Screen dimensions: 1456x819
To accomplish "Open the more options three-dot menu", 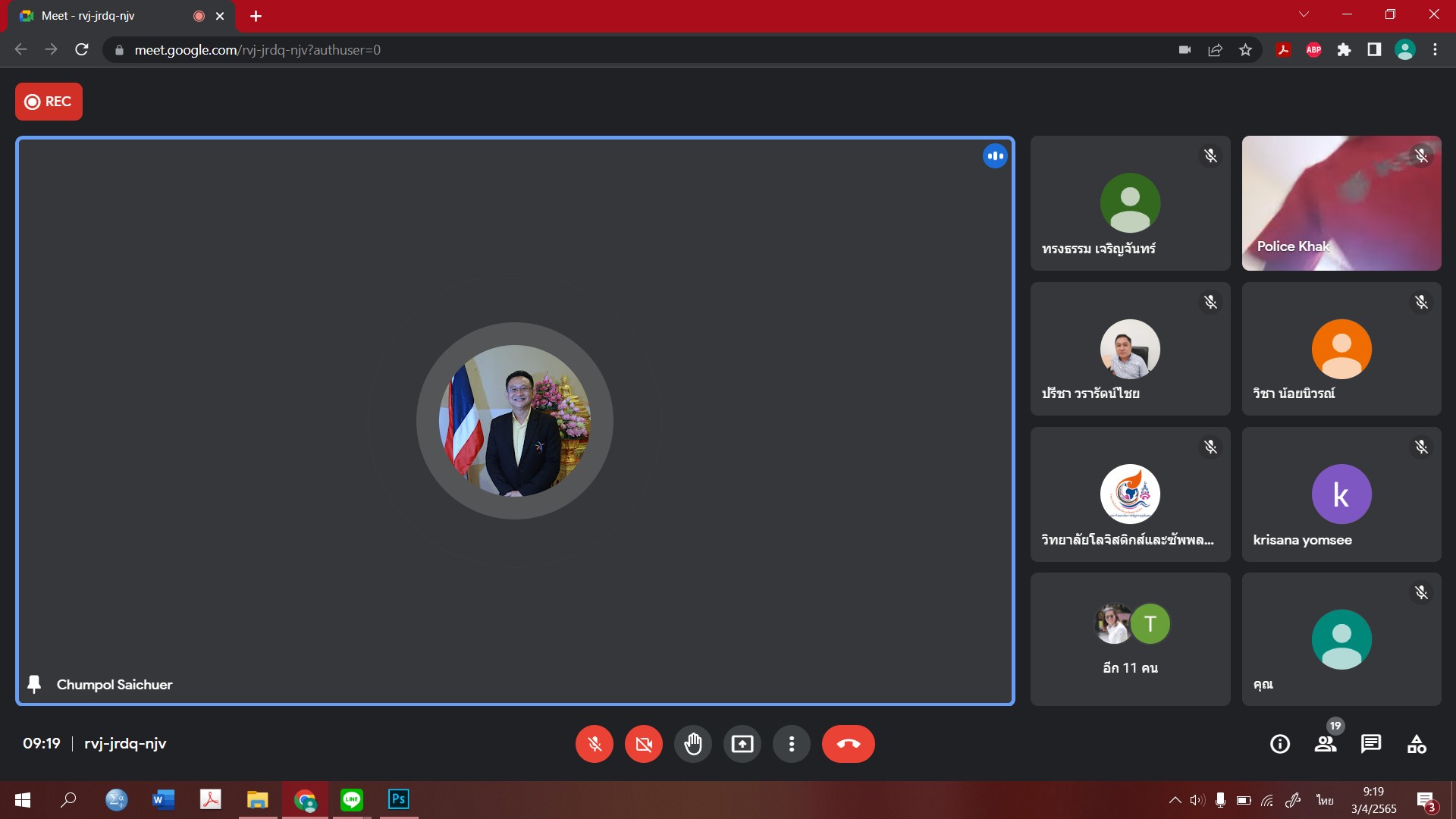I will 791,744.
